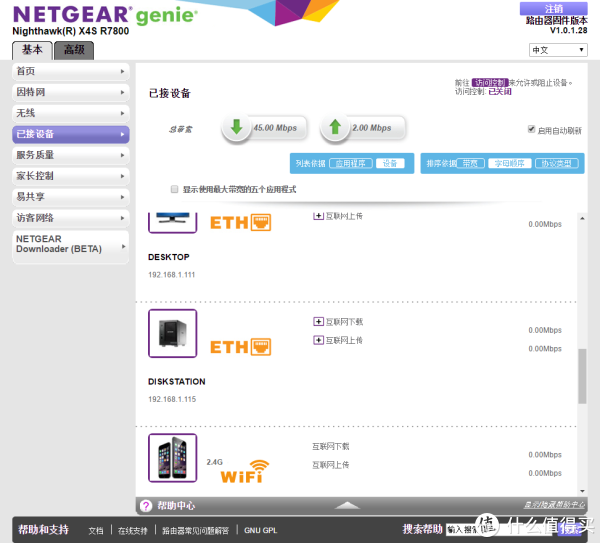
Task: Open 在线支持 footer link
Action: tap(132, 530)
